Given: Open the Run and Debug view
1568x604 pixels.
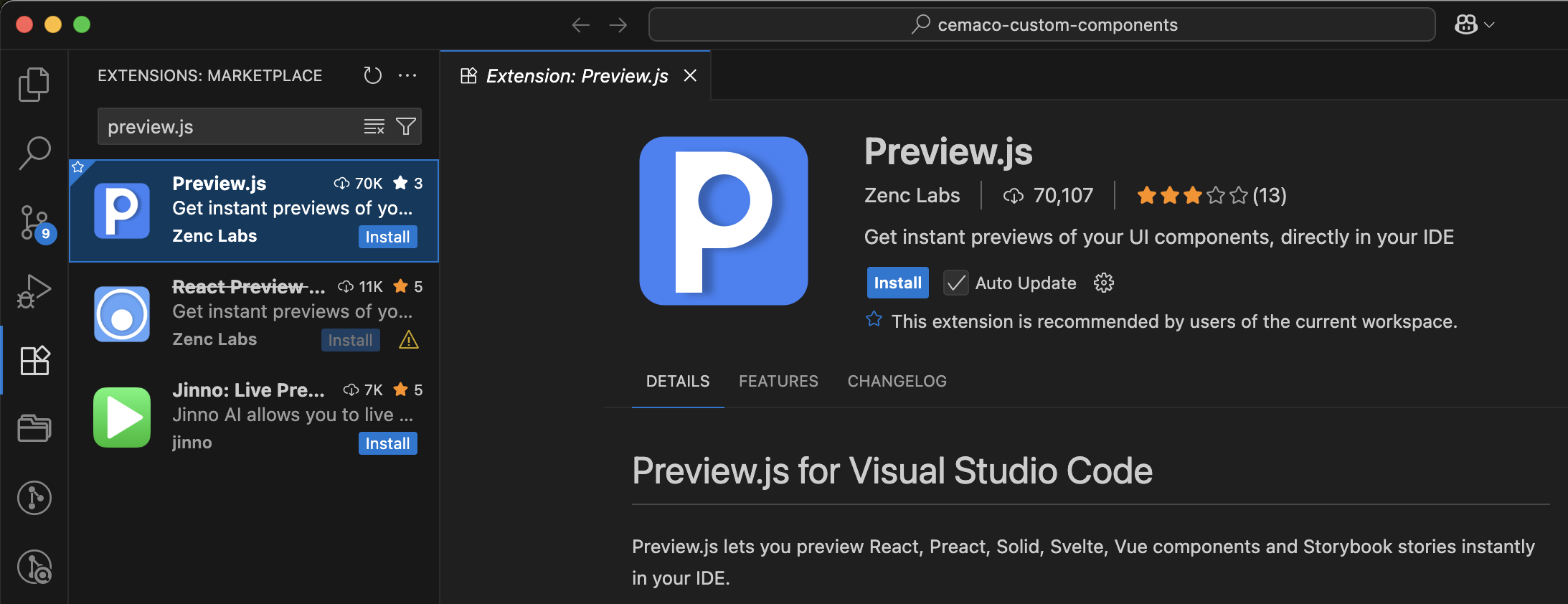Looking at the screenshot, I should [x=34, y=291].
